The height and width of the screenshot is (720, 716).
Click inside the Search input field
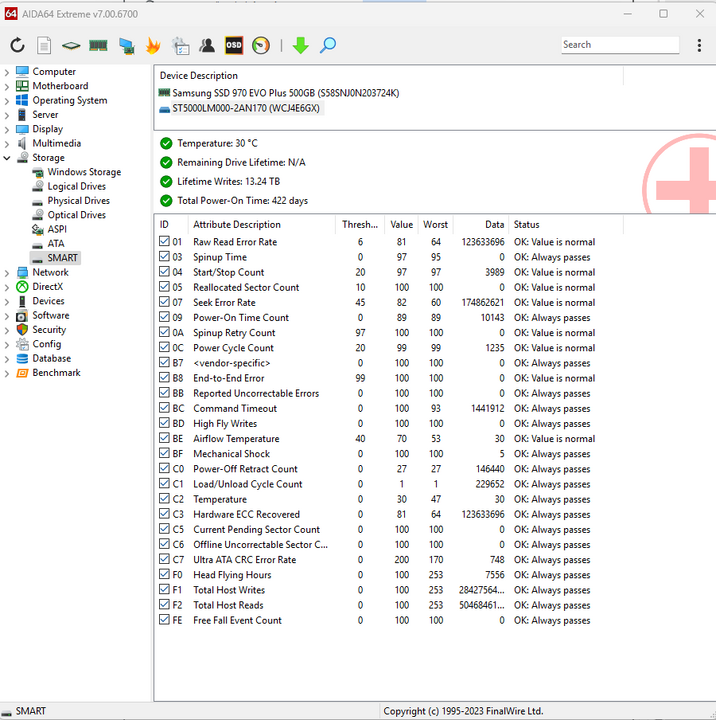tap(610, 45)
